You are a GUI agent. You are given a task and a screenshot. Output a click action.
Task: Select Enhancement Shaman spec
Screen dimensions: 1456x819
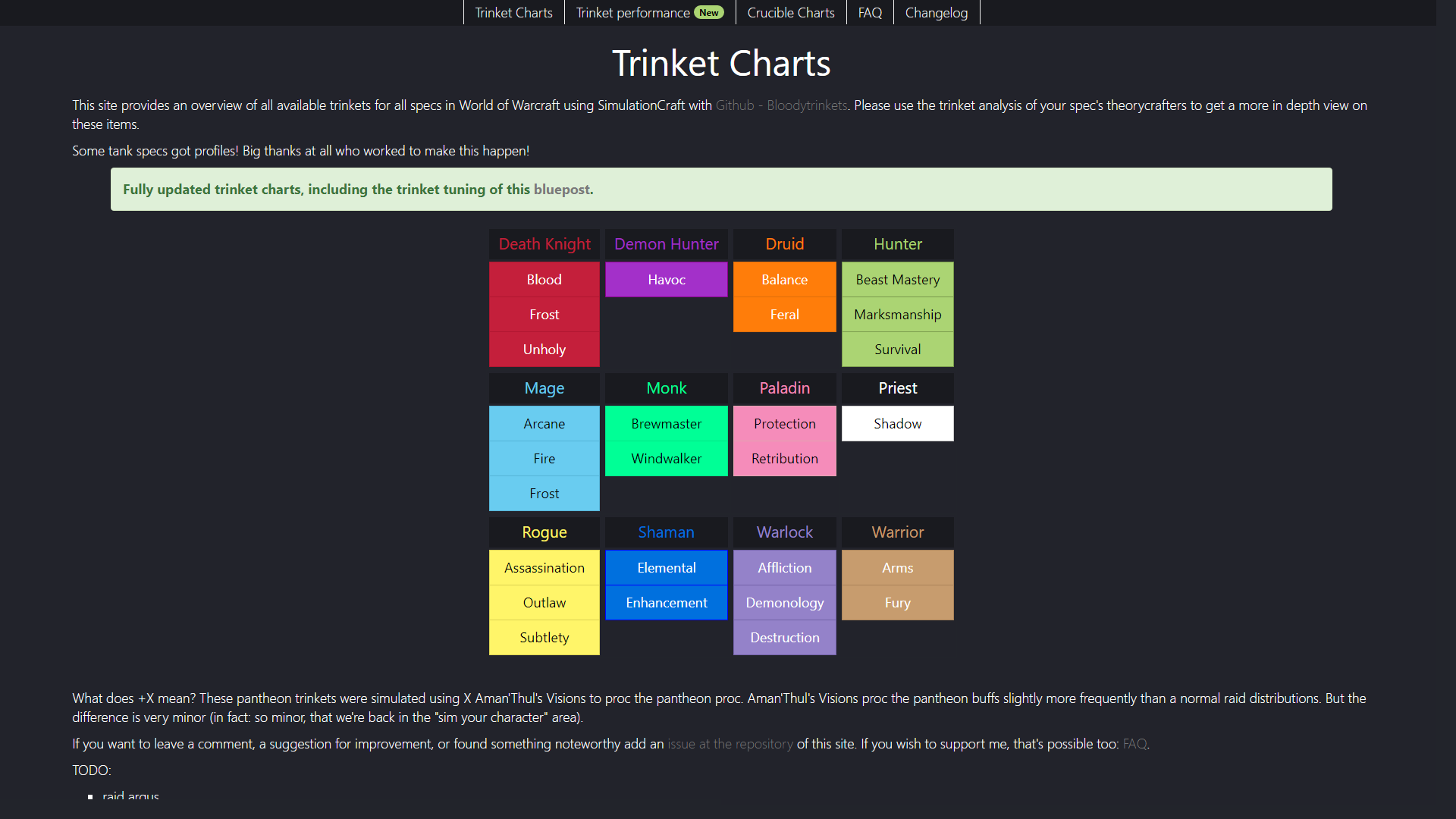tap(667, 603)
